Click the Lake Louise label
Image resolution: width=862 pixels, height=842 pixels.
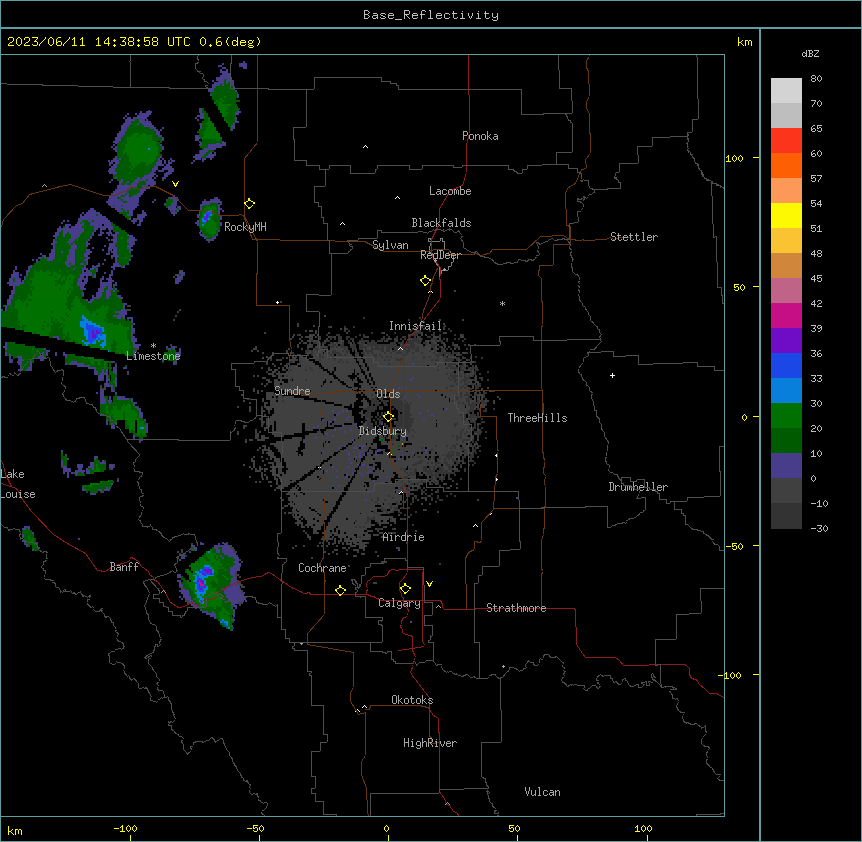pos(17,484)
